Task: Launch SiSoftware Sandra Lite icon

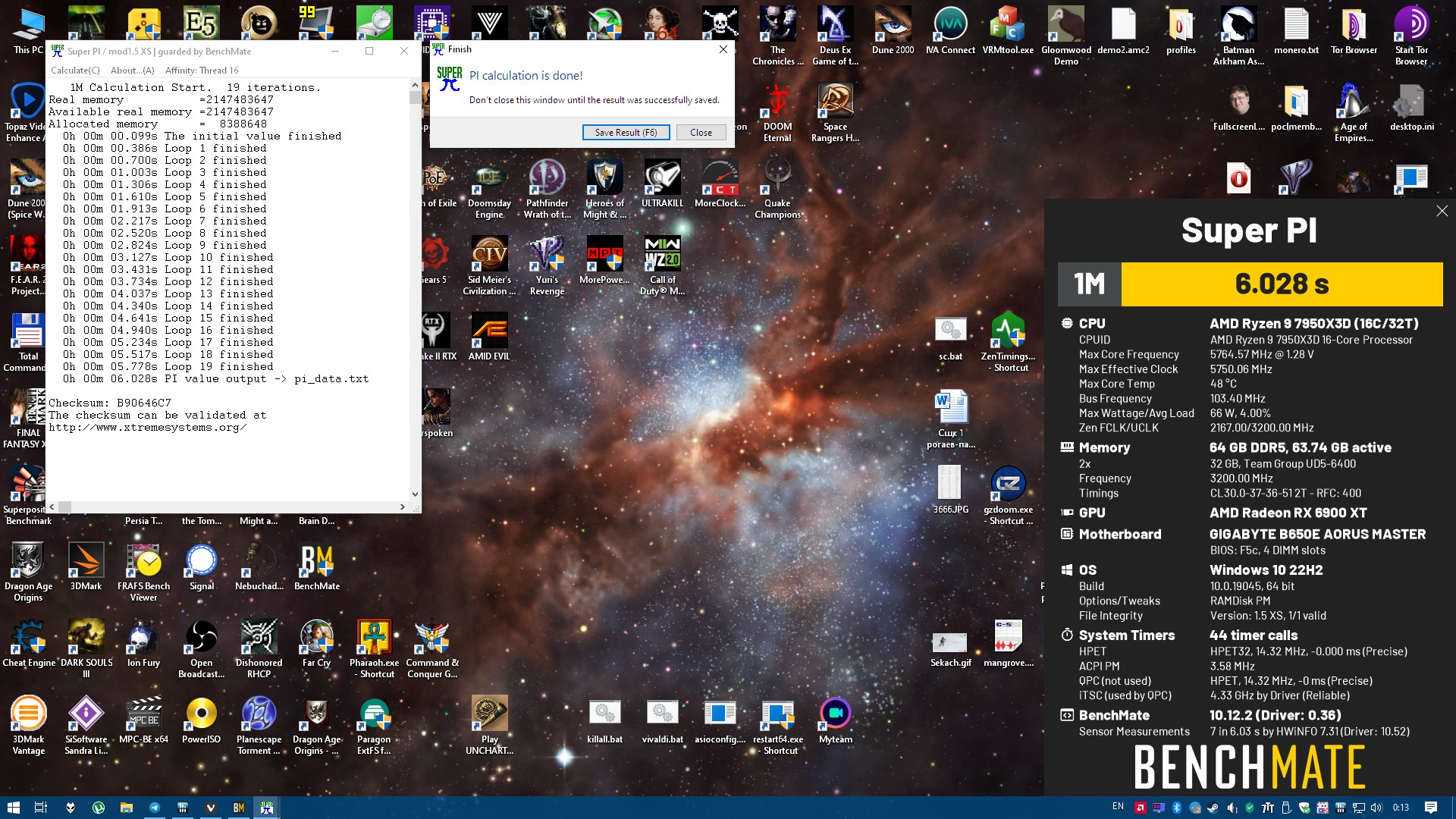Action: coord(86,726)
